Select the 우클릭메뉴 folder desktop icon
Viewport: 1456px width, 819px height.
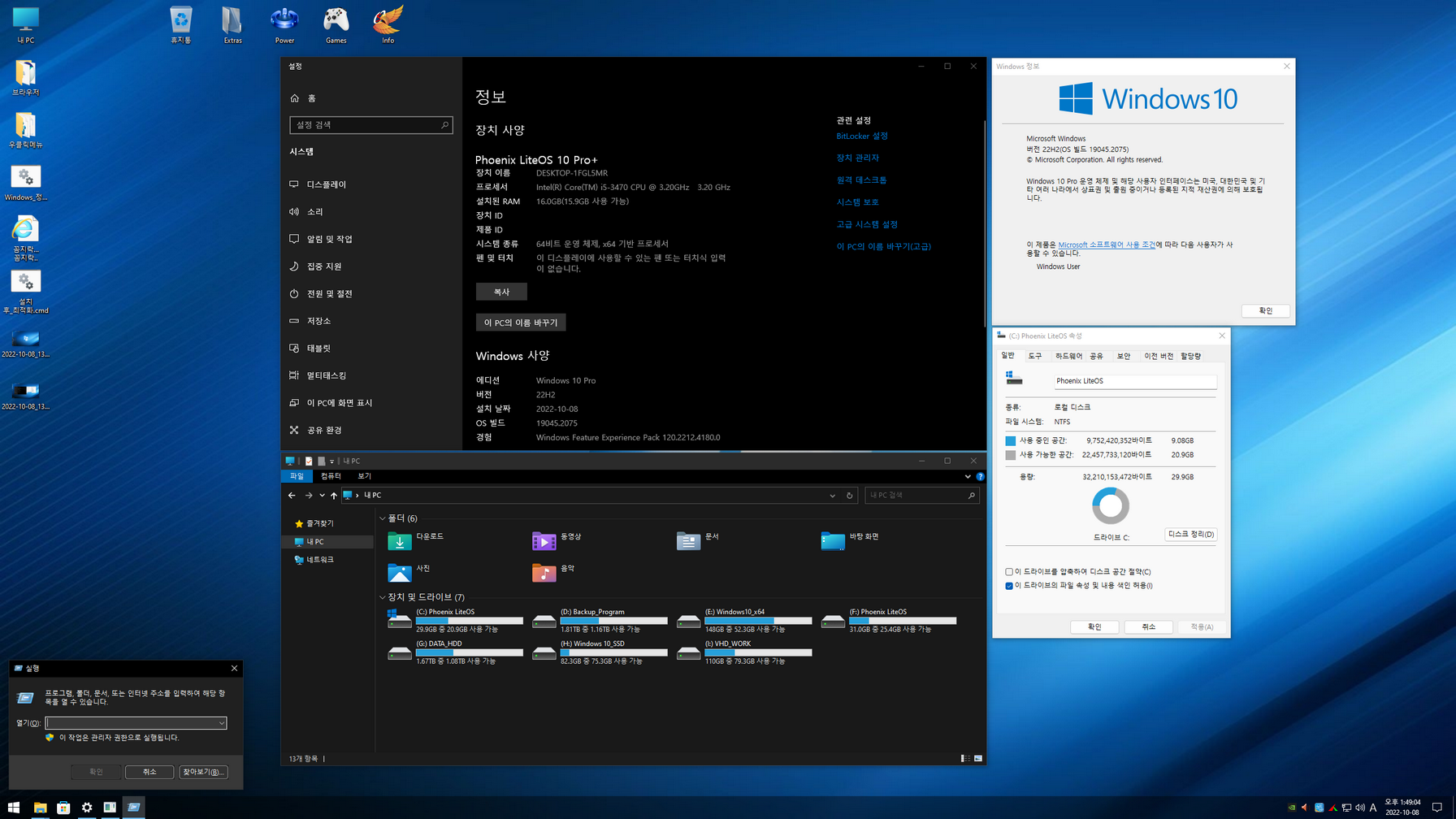(x=25, y=129)
